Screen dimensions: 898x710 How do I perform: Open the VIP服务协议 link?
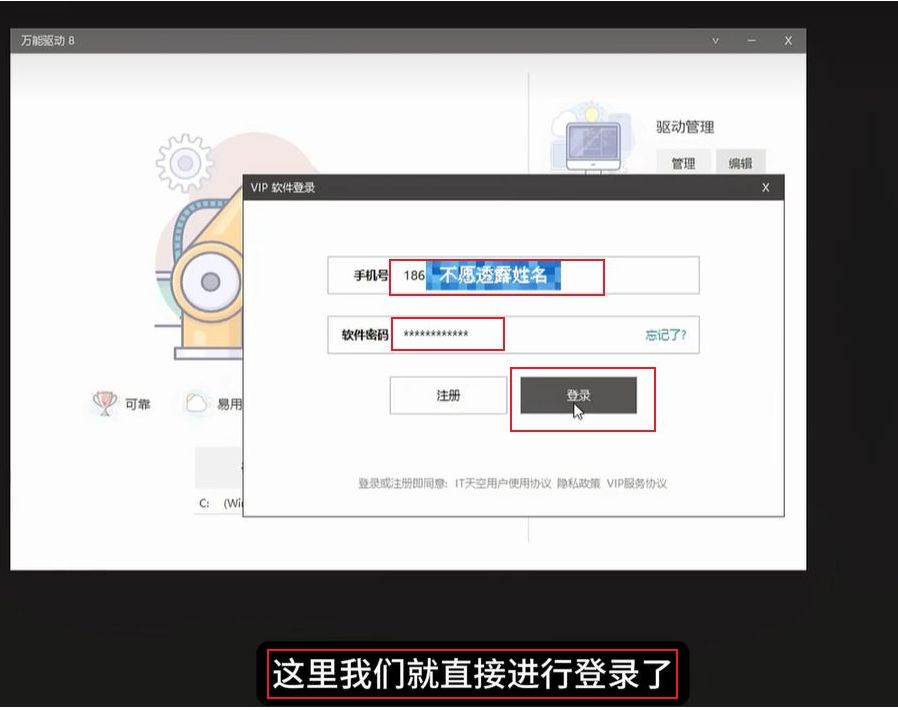[x=637, y=483]
